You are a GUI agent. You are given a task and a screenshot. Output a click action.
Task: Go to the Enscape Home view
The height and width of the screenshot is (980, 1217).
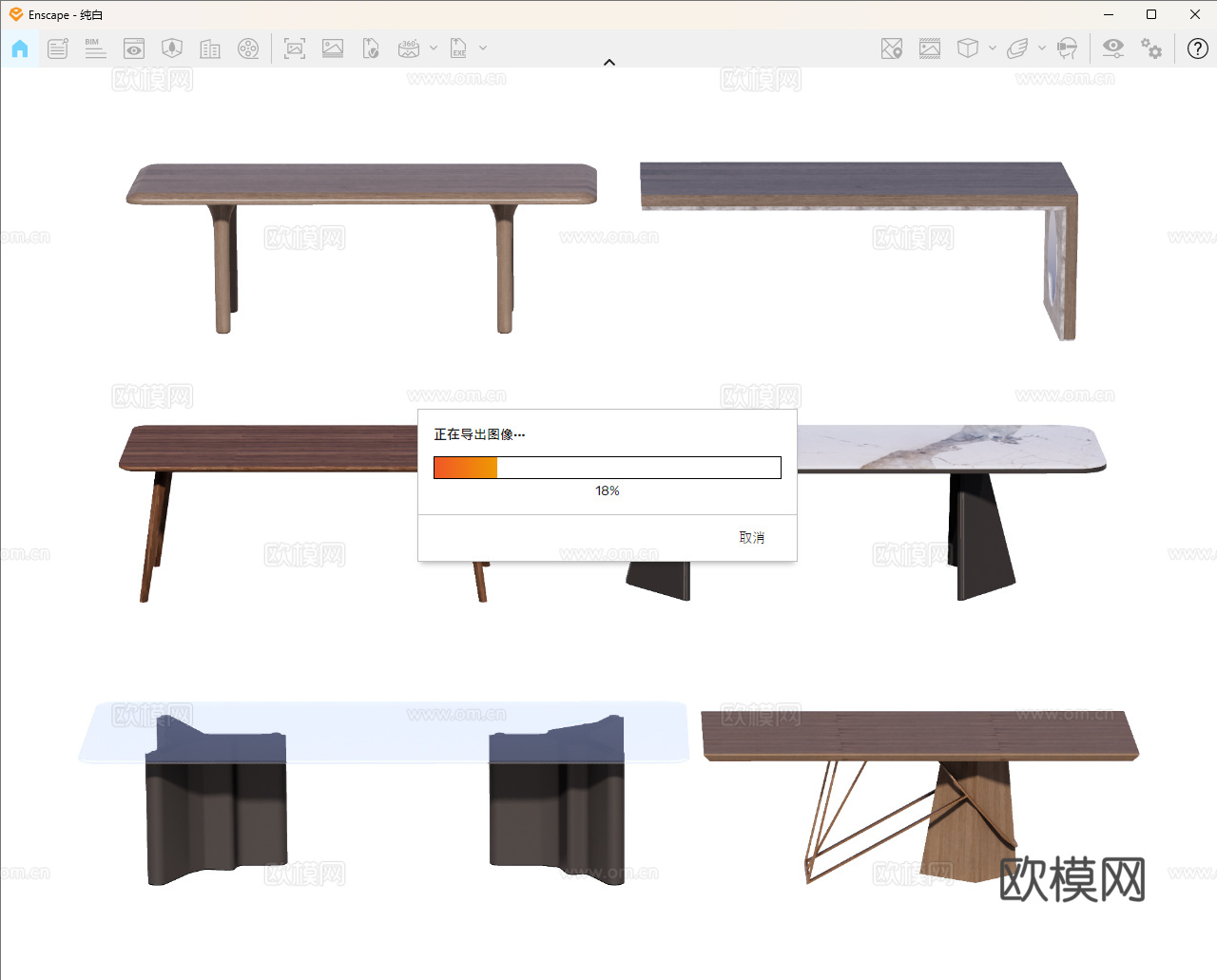(20, 48)
